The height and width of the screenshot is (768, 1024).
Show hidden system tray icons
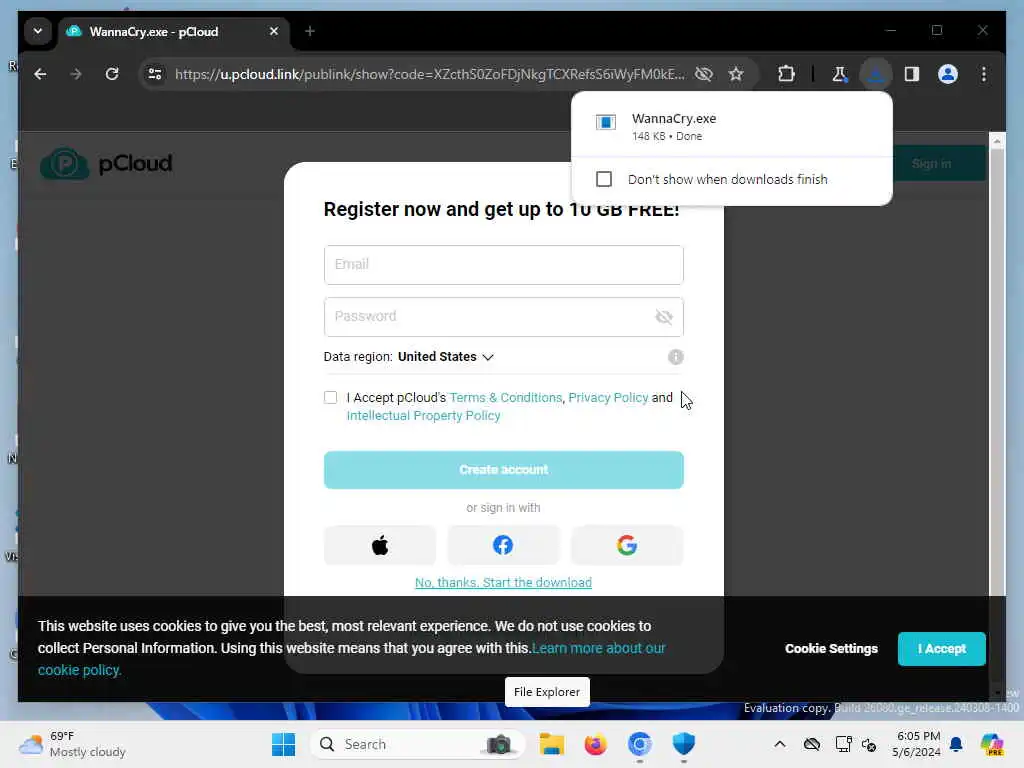coord(780,744)
